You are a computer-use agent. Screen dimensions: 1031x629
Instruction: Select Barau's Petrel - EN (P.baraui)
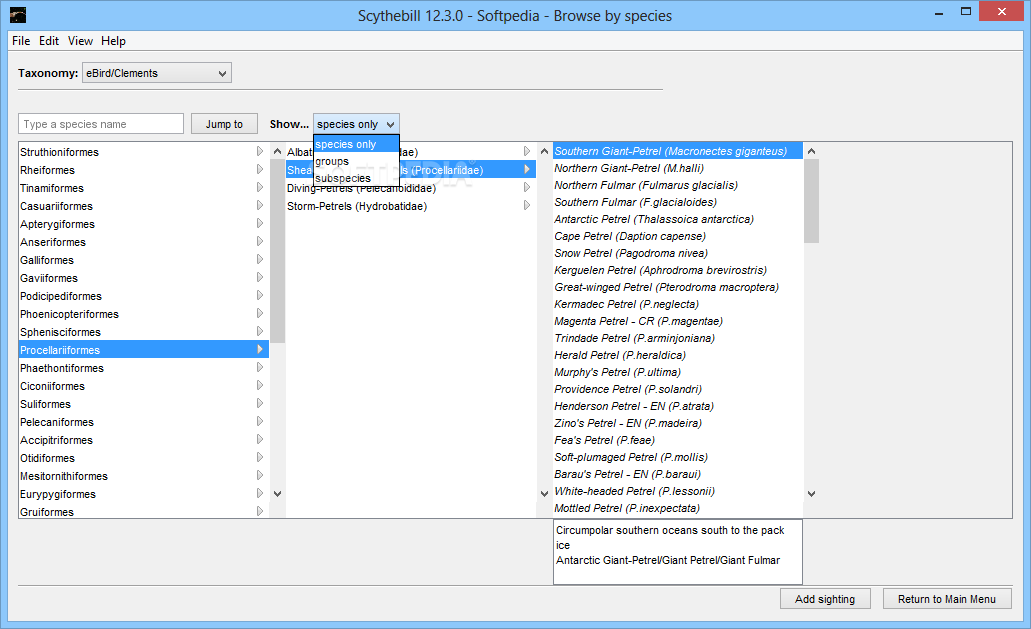pyautogui.click(x=677, y=474)
